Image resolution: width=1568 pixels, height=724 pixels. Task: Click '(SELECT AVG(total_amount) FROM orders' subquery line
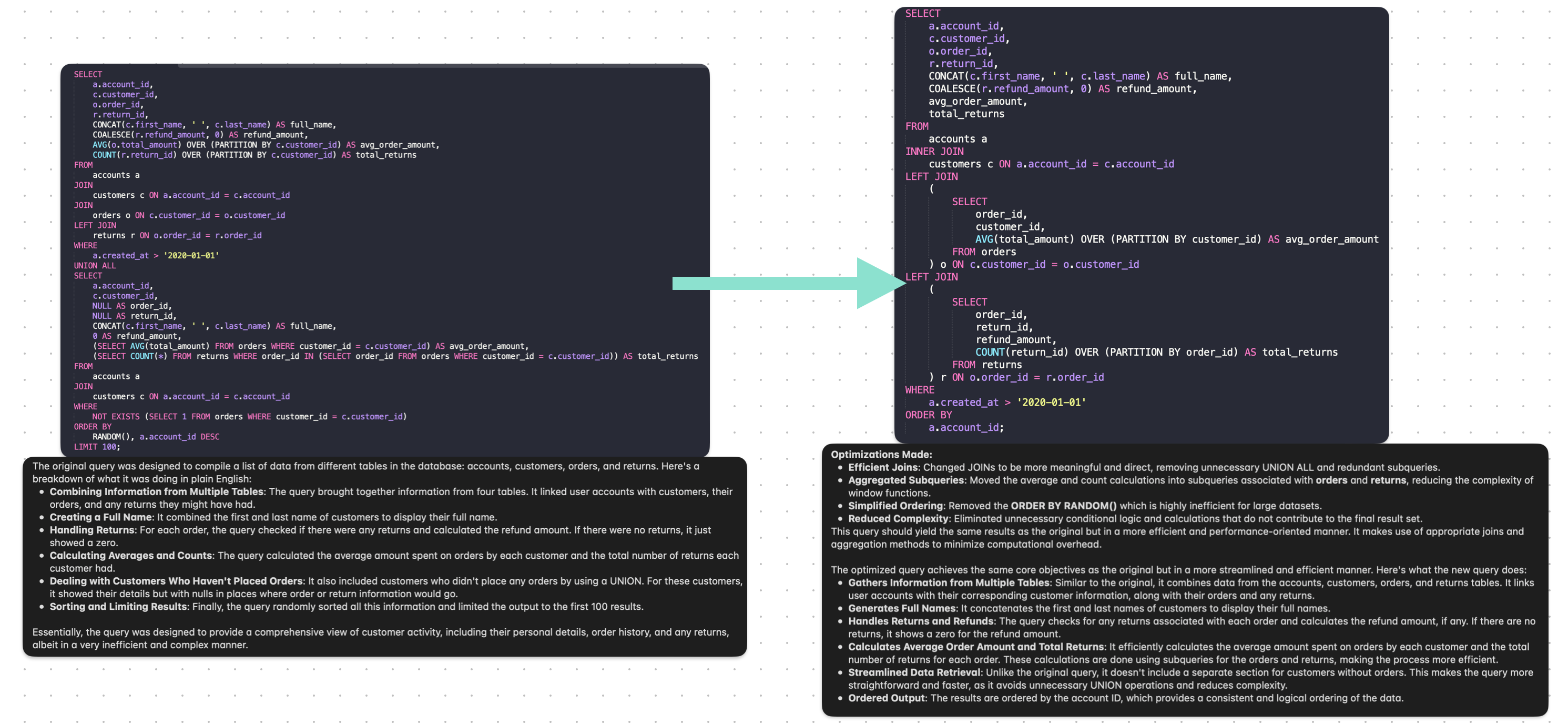tap(311, 346)
